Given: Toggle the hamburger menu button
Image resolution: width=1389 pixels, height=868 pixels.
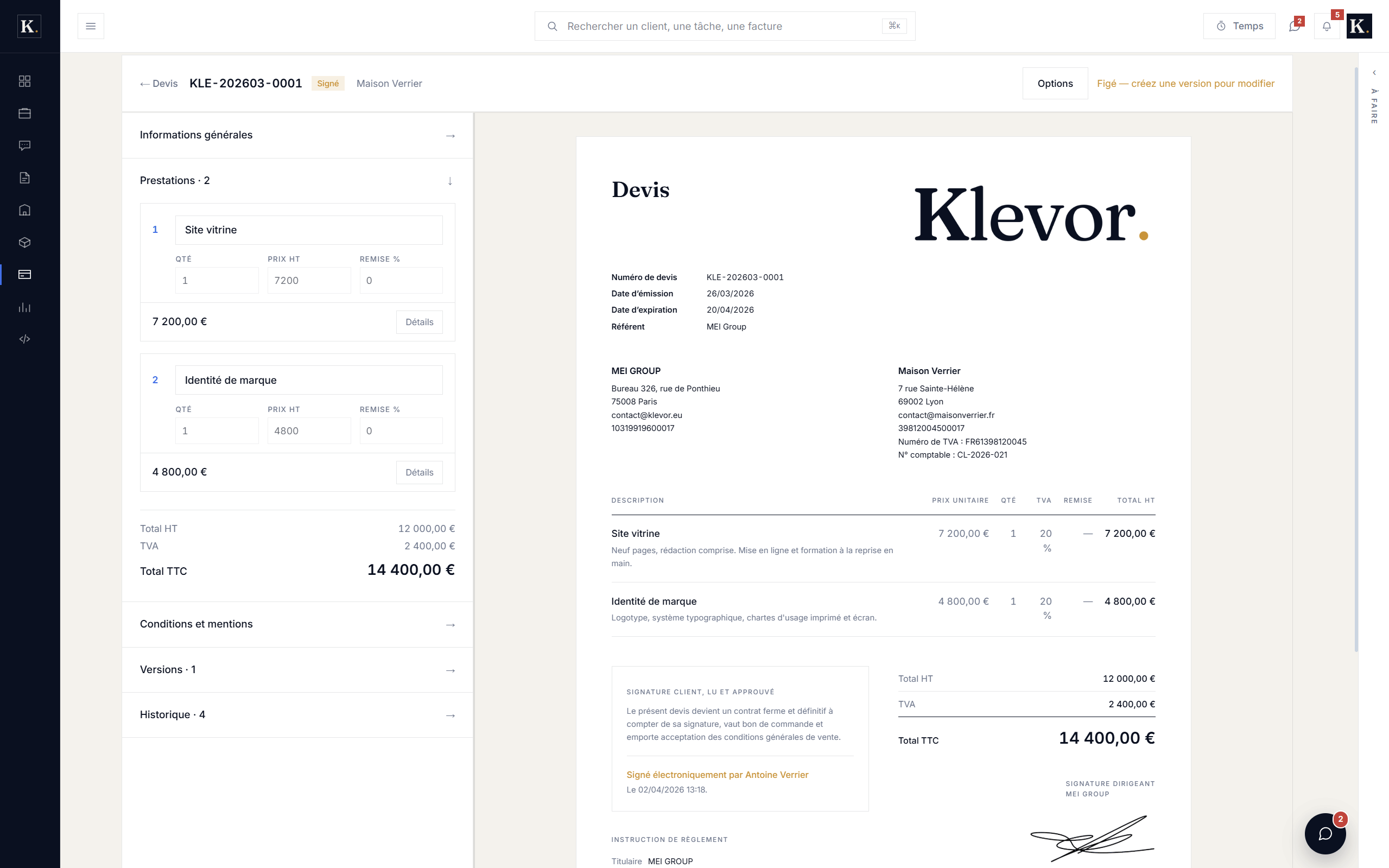Looking at the screenshot, I should click(x=91, y=26).
